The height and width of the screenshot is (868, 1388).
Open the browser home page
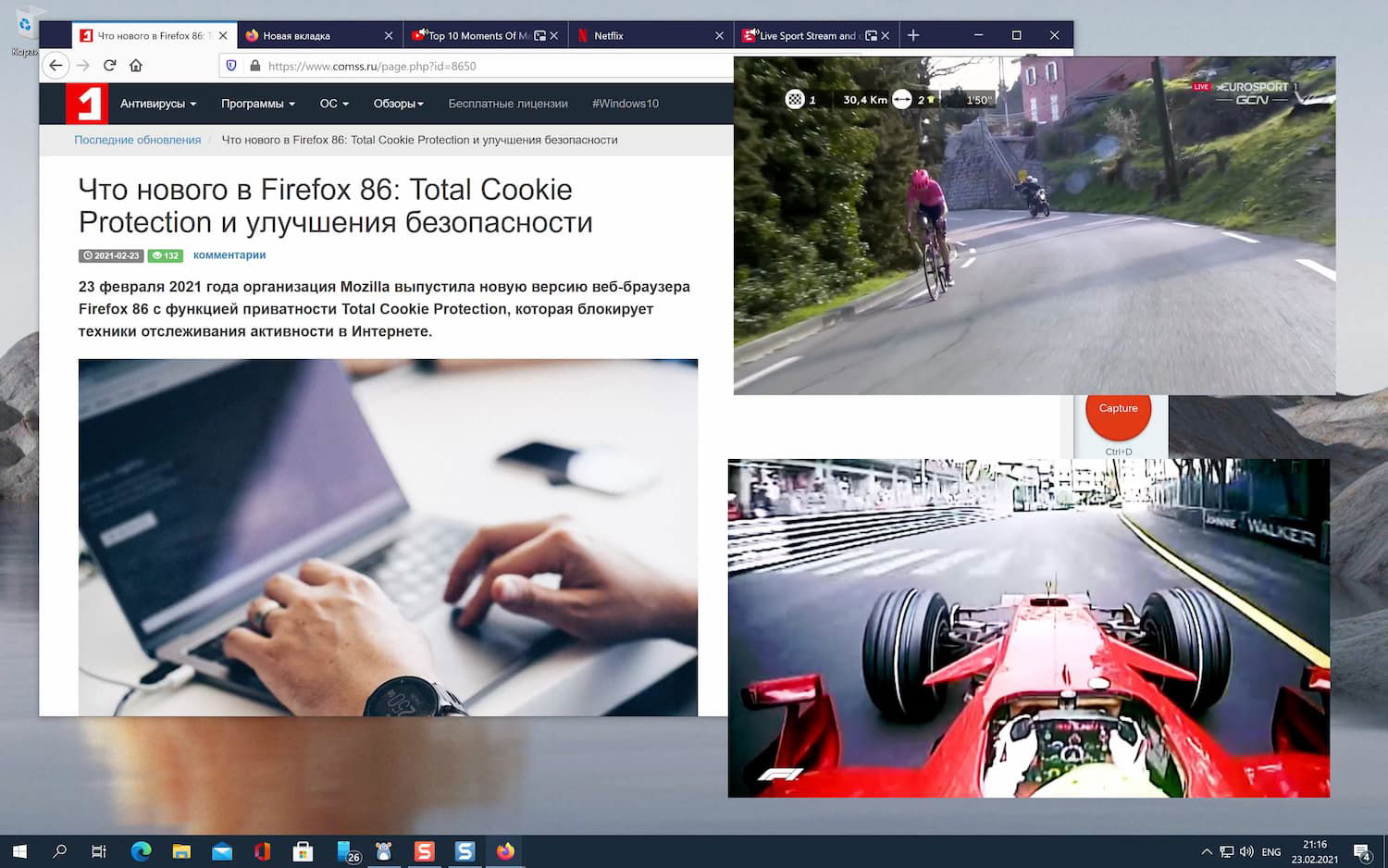pos(136,66)
